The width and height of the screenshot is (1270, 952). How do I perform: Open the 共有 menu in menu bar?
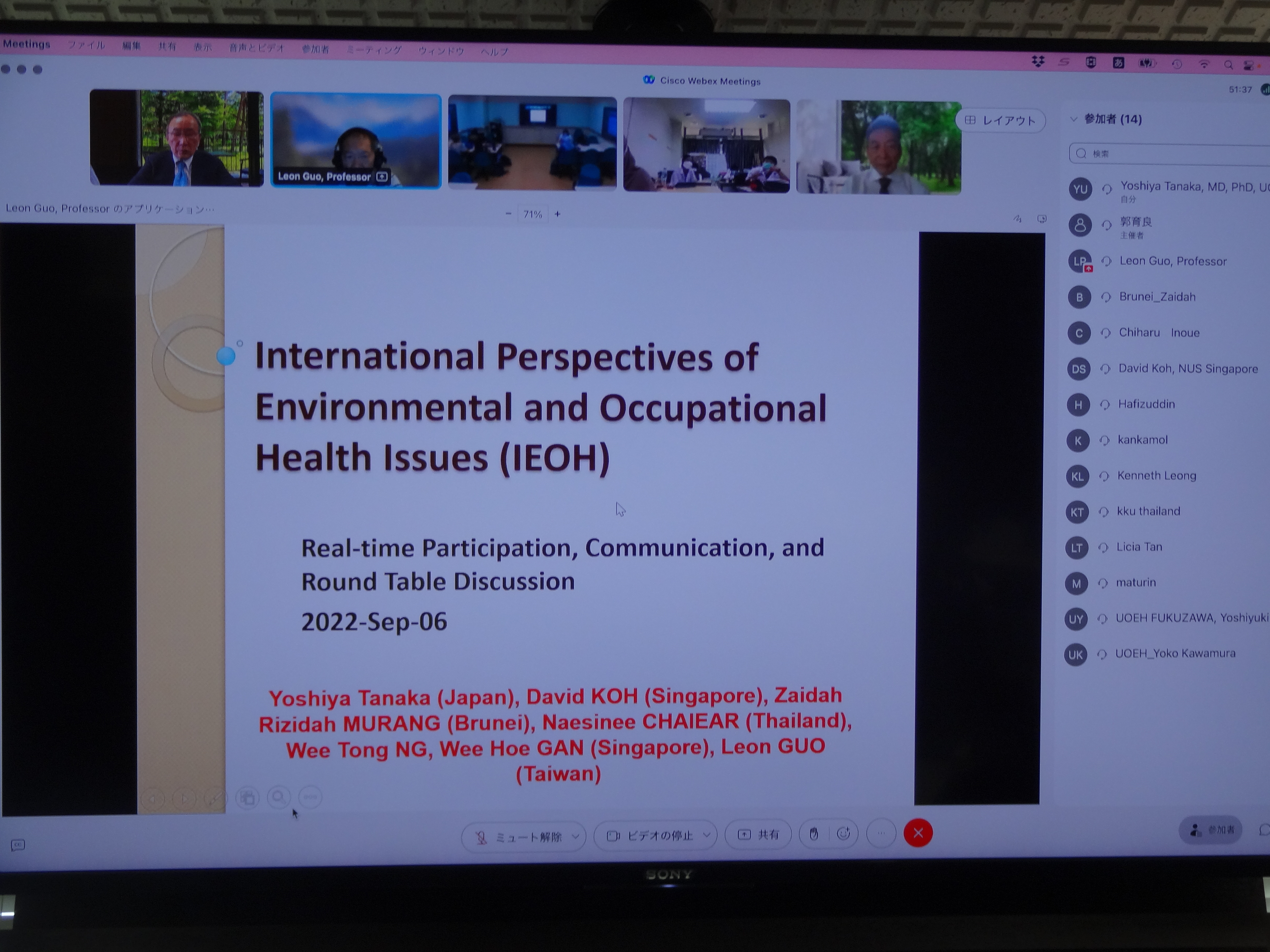(167, 46)
